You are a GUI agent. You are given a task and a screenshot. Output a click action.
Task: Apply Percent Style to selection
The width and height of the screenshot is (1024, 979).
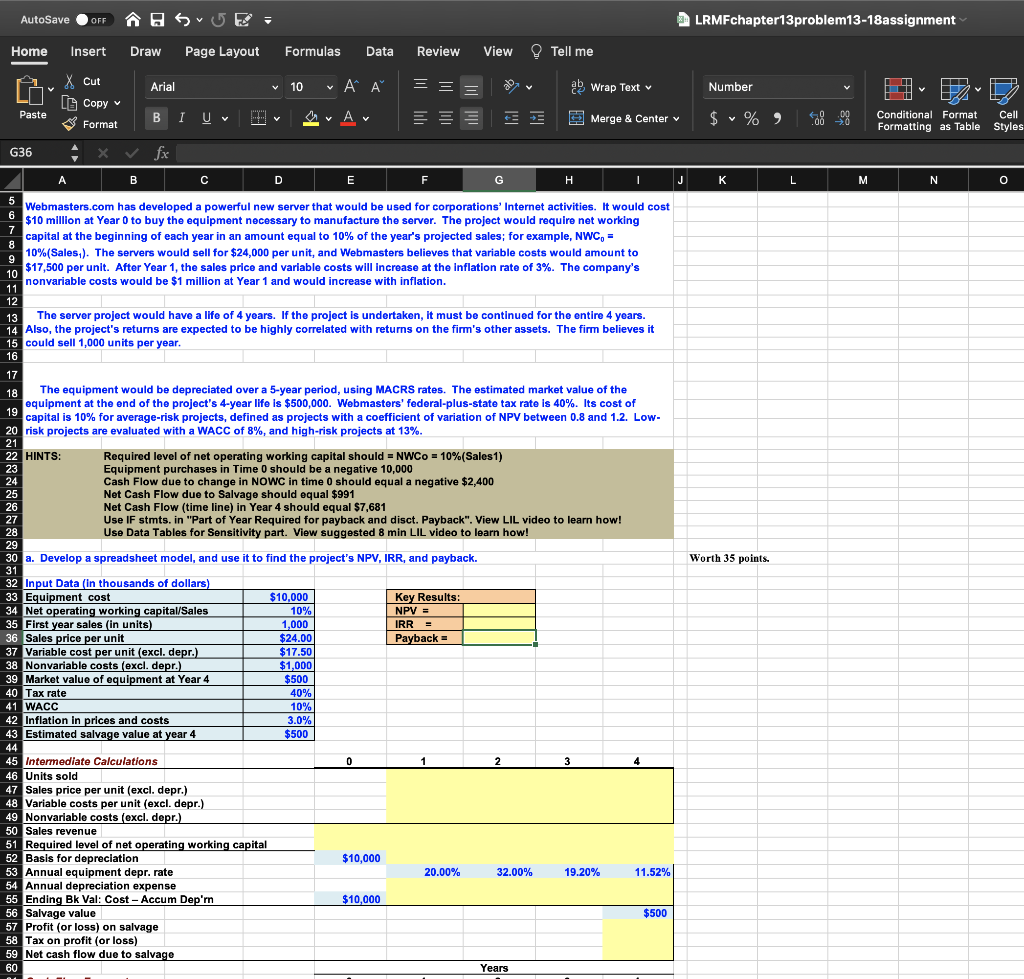tap(751, 118)
